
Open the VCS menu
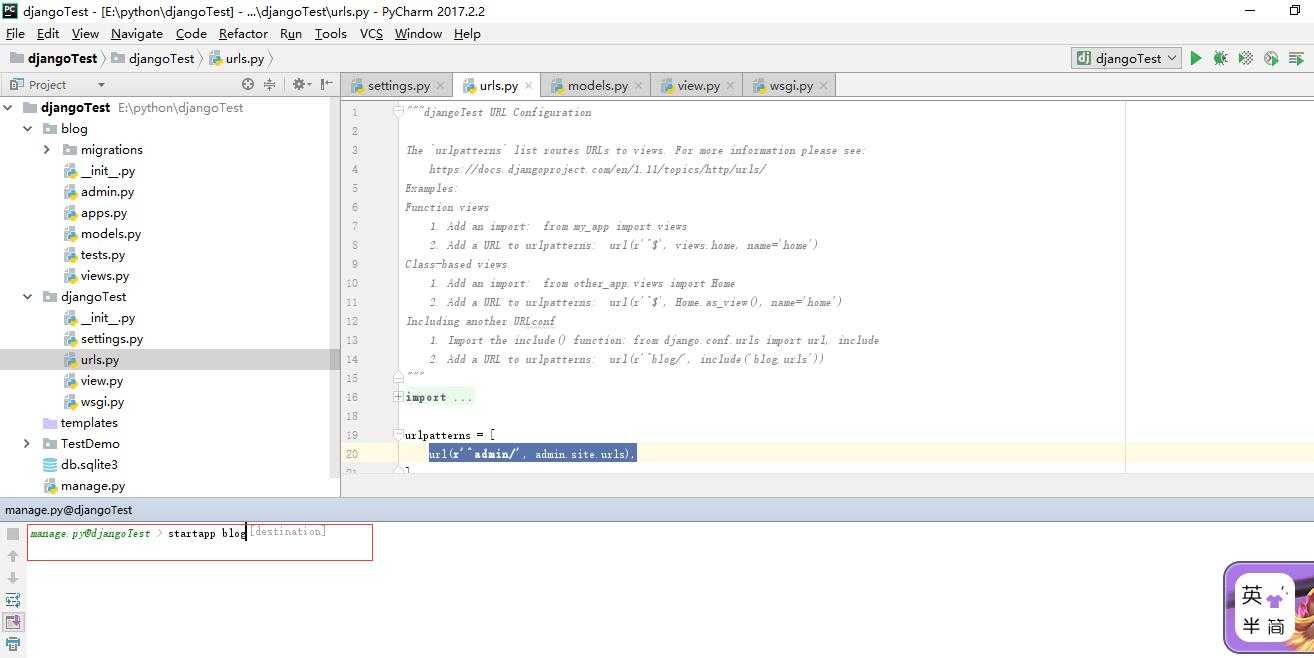(x=371, y=33)
